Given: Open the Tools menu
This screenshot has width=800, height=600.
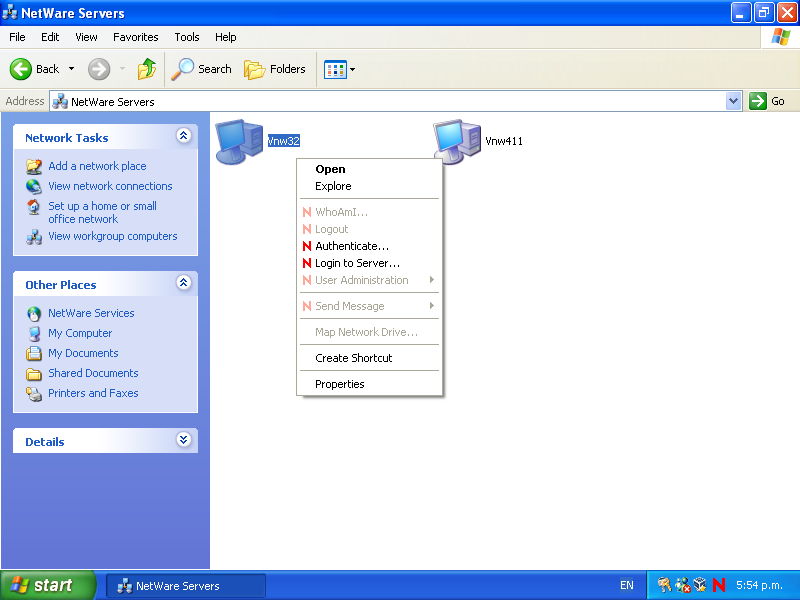Looking at the screenshot, I should [x=187, y=37].
